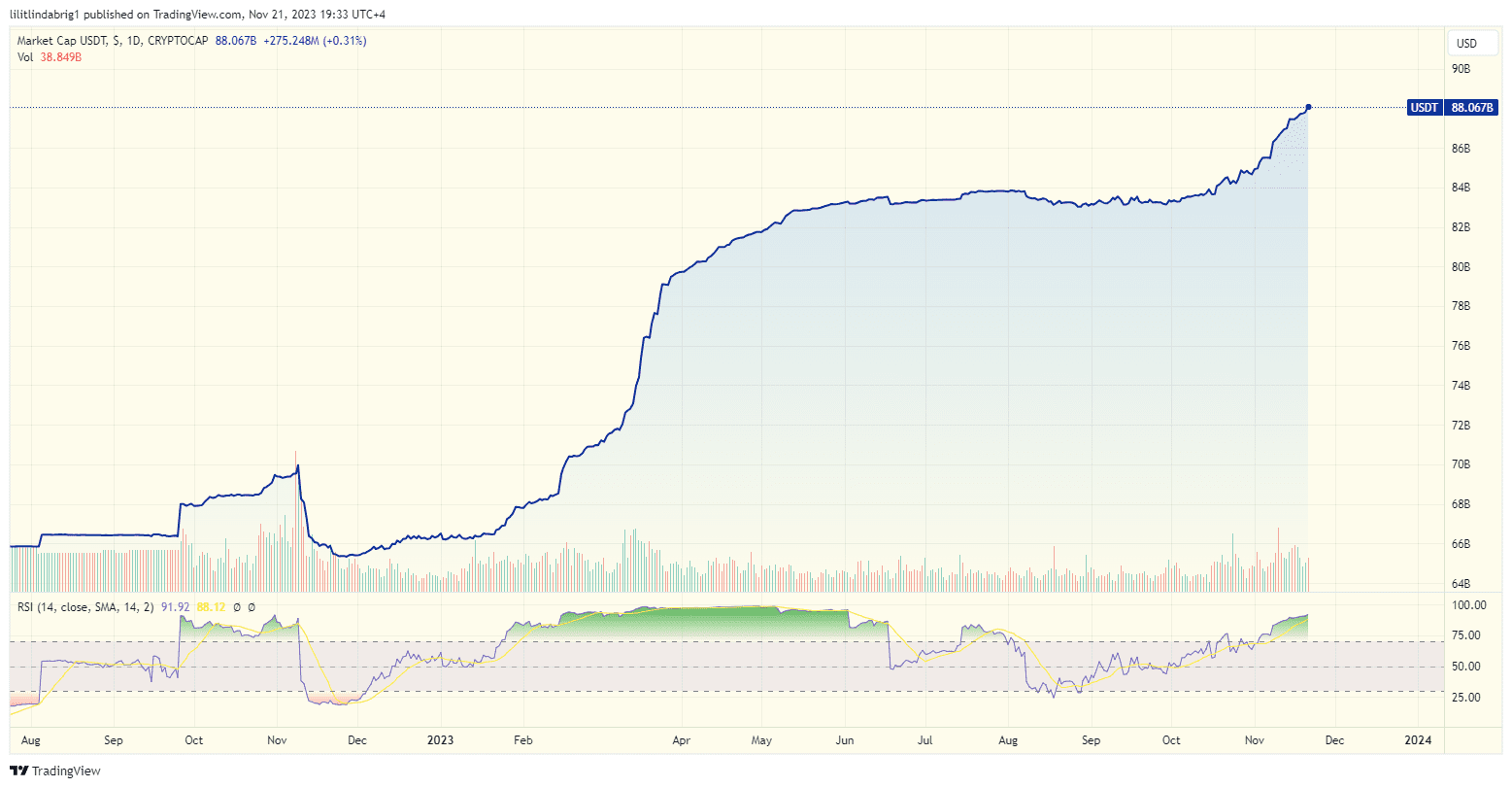Select the Nov label on time axis
1512x788 pixels.
[x=1255, y=739]
